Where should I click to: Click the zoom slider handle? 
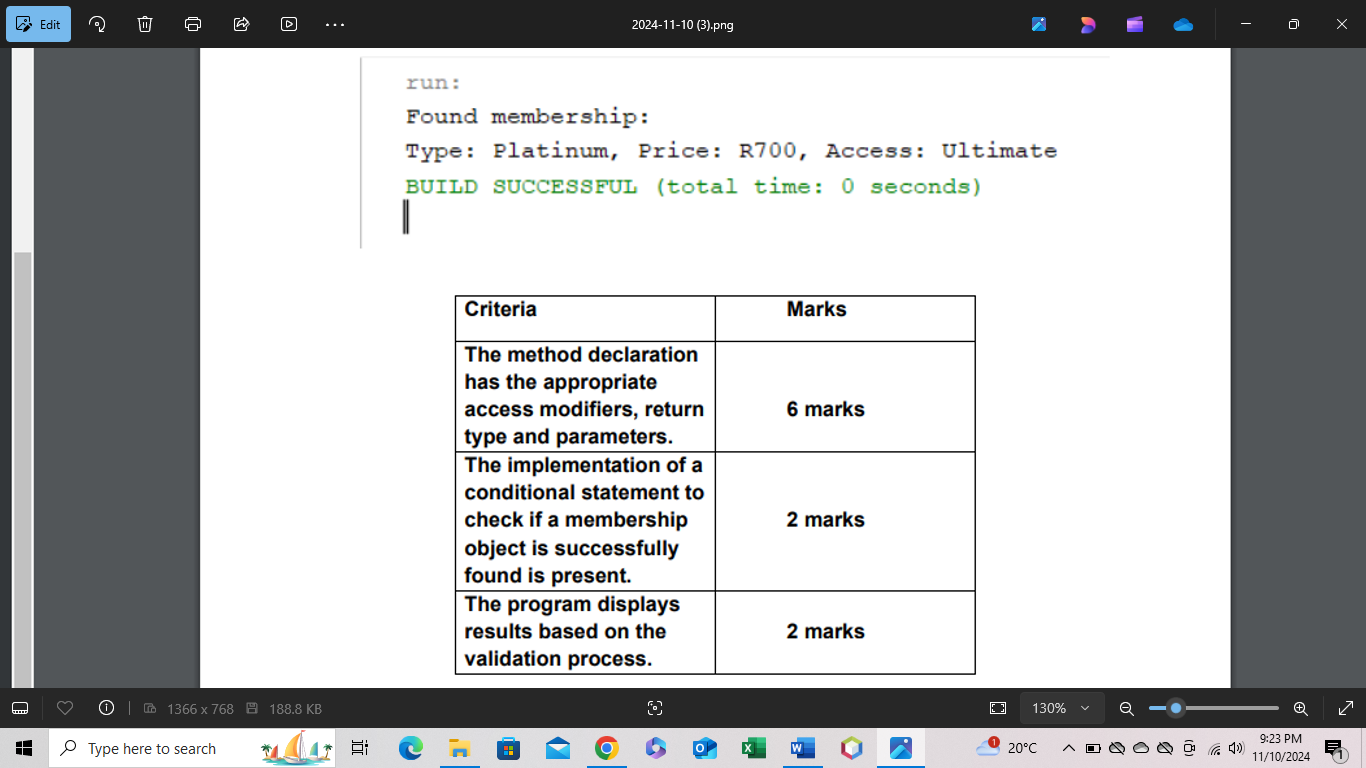[1176, 708]
